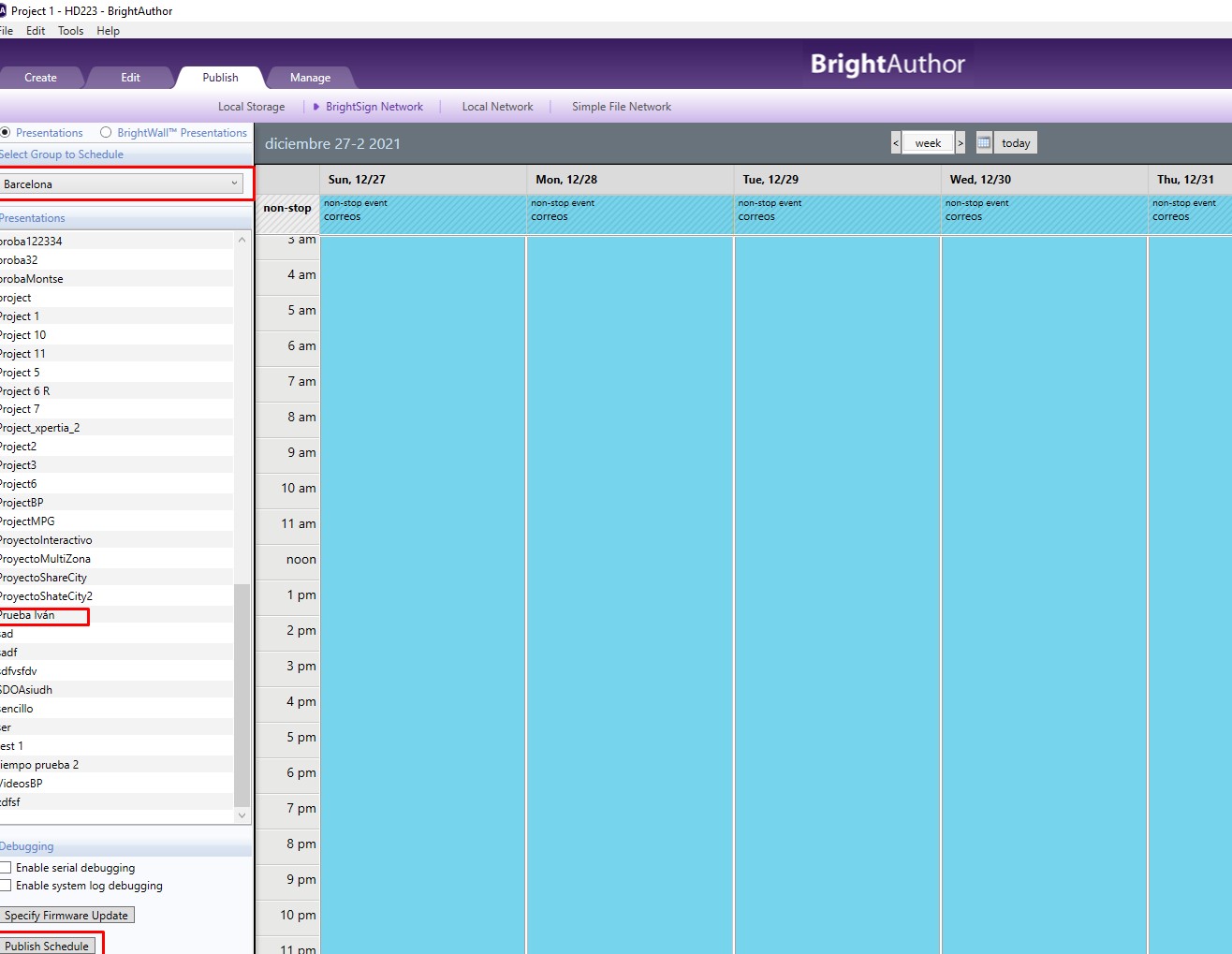
Task: Open the Barcelona group dropdown
Action: click(122, 184)
